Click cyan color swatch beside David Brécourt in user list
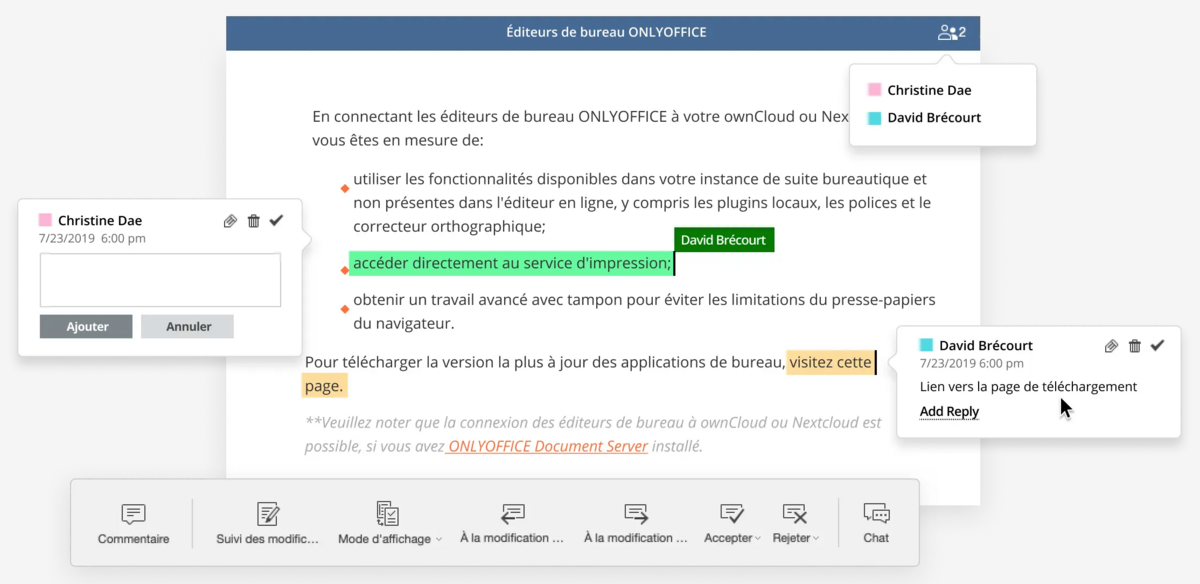 pyautogui.click(x=874, y=118)
